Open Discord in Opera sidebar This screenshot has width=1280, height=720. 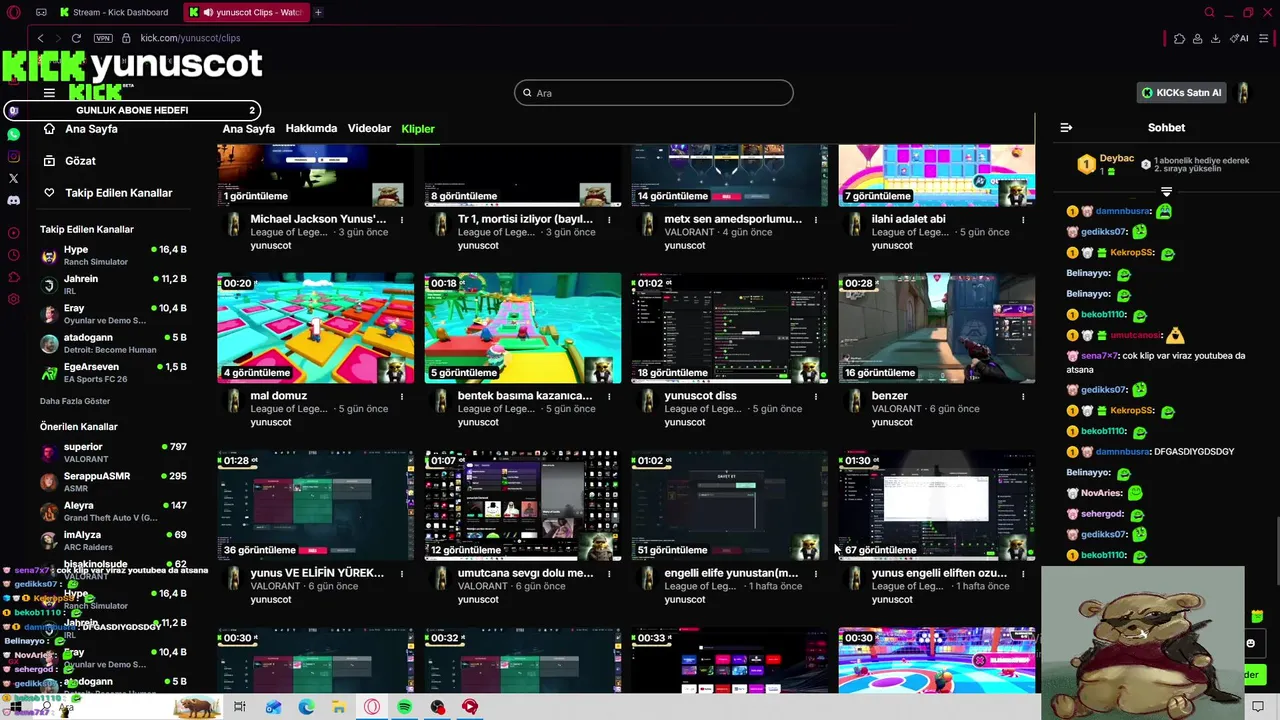[13, 200]
